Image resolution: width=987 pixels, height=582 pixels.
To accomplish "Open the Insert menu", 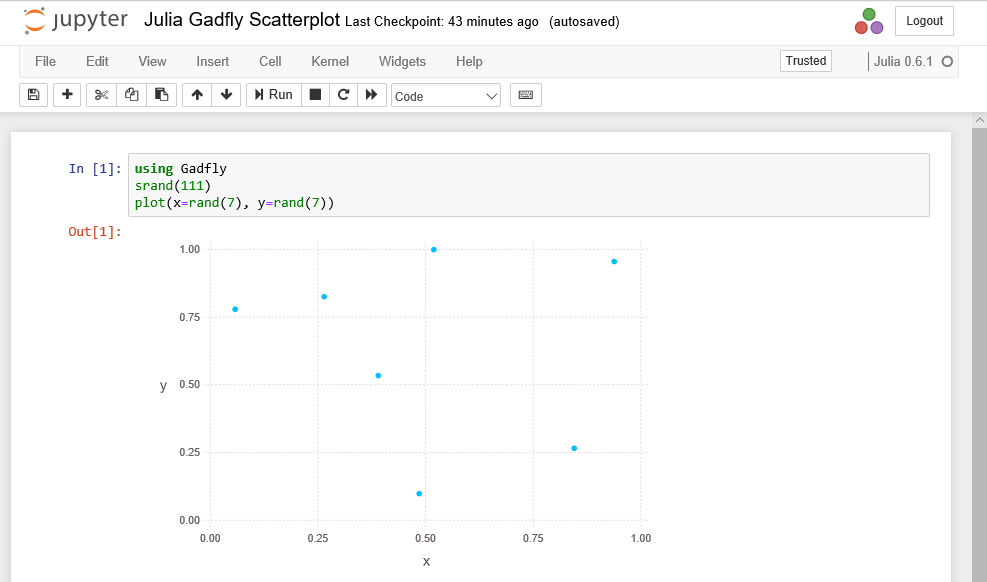I will click(213, 62).
